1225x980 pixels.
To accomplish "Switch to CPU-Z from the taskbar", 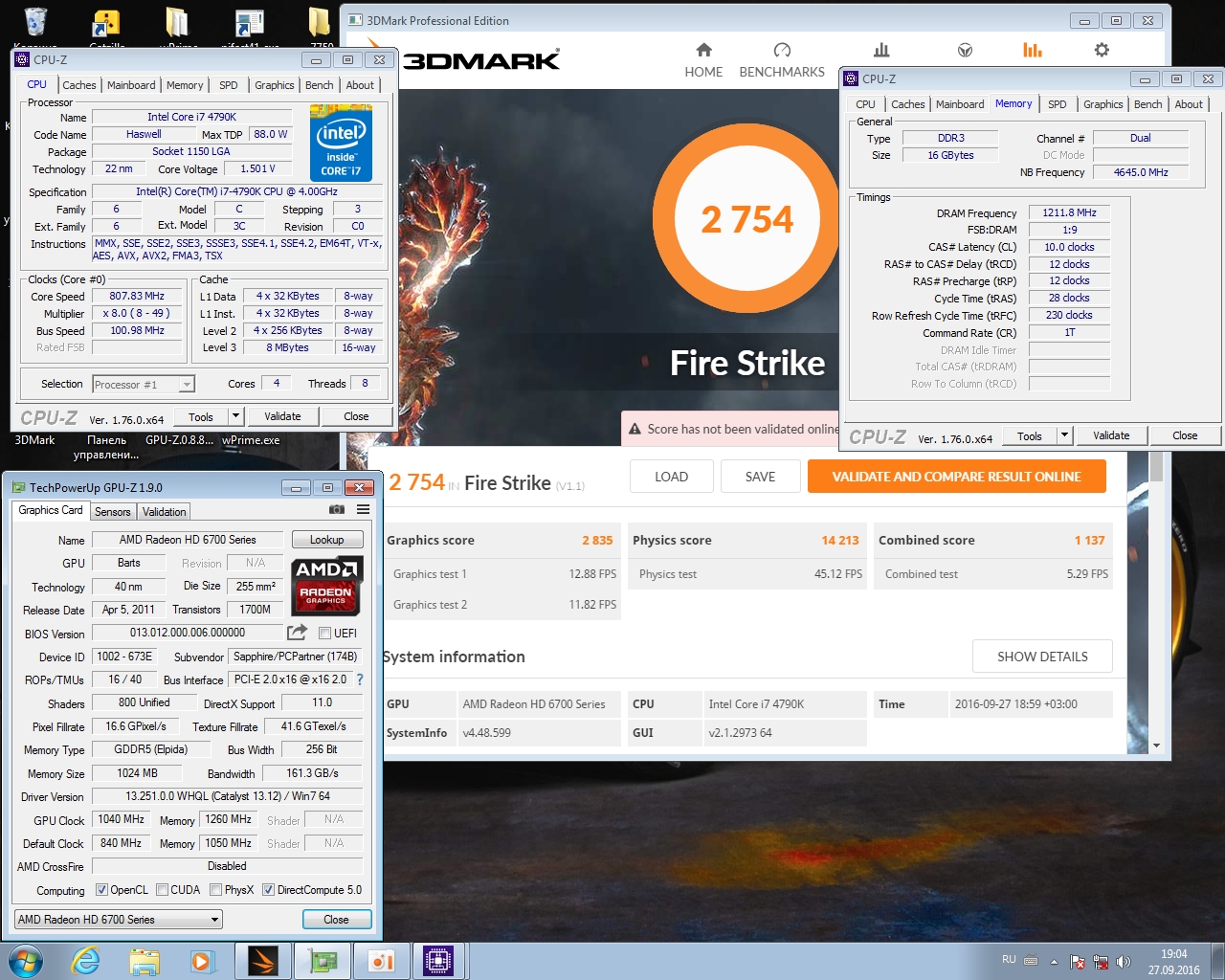I will [x=438, y=961].
